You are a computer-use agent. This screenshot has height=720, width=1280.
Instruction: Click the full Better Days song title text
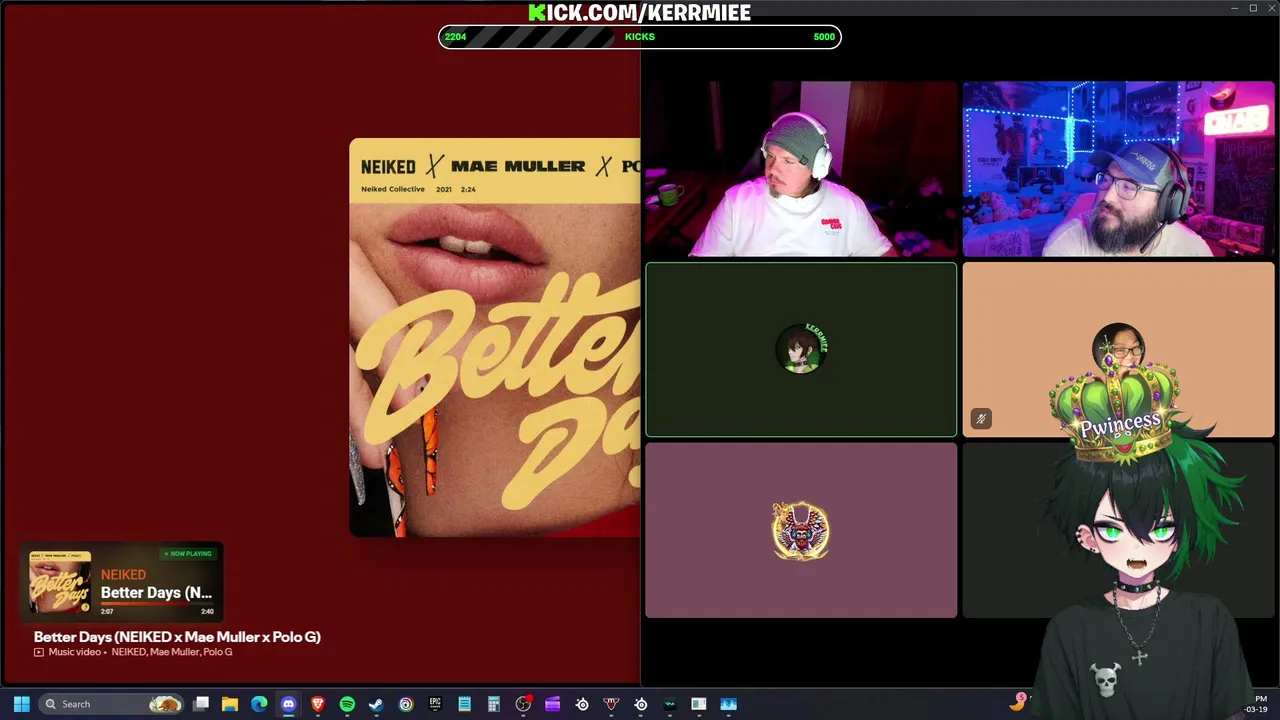point(177,637)
